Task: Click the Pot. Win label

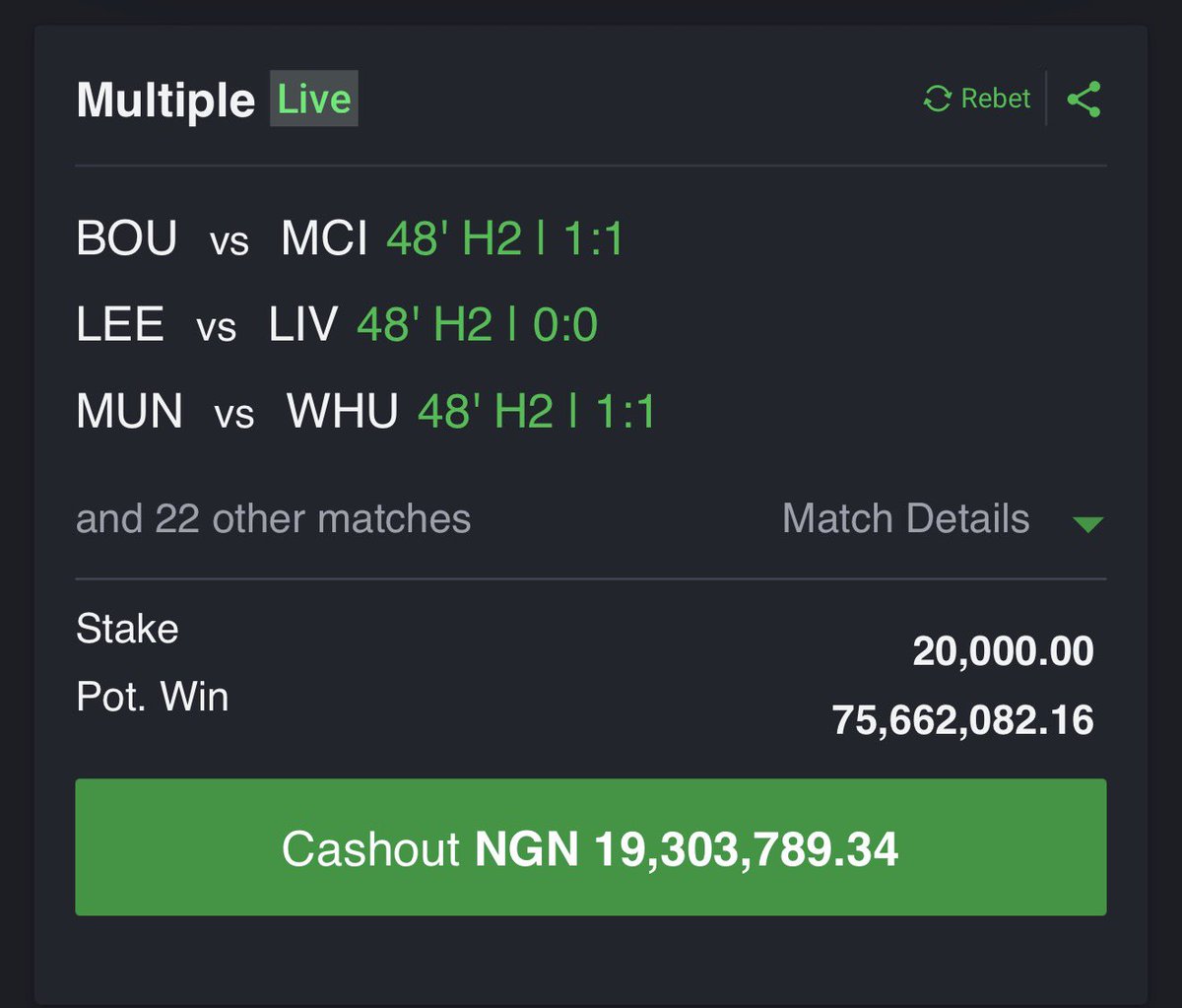Action: pos(153,697)
